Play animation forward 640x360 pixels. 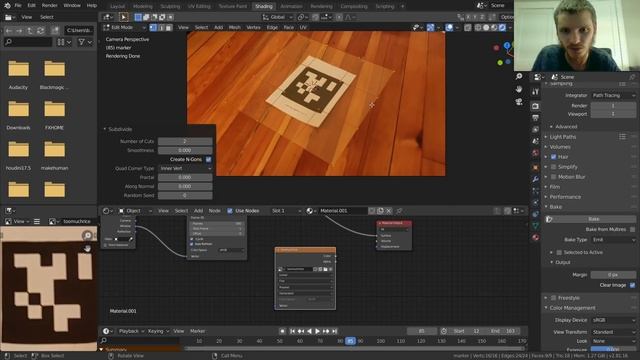pyautogui.click(x=317, y=331)
